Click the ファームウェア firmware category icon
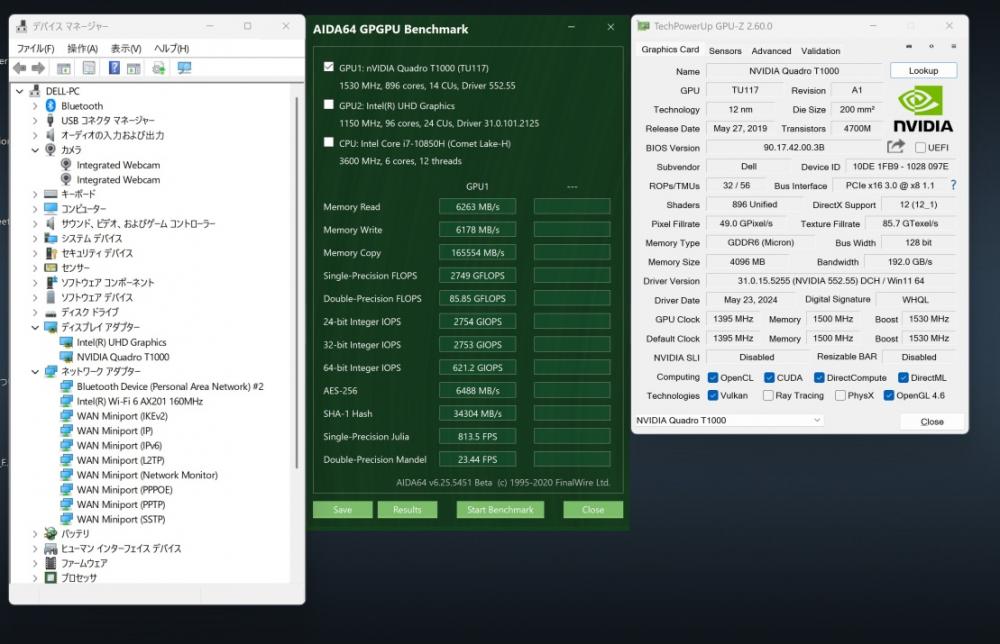1000x644 pixels. pos(51,563)
